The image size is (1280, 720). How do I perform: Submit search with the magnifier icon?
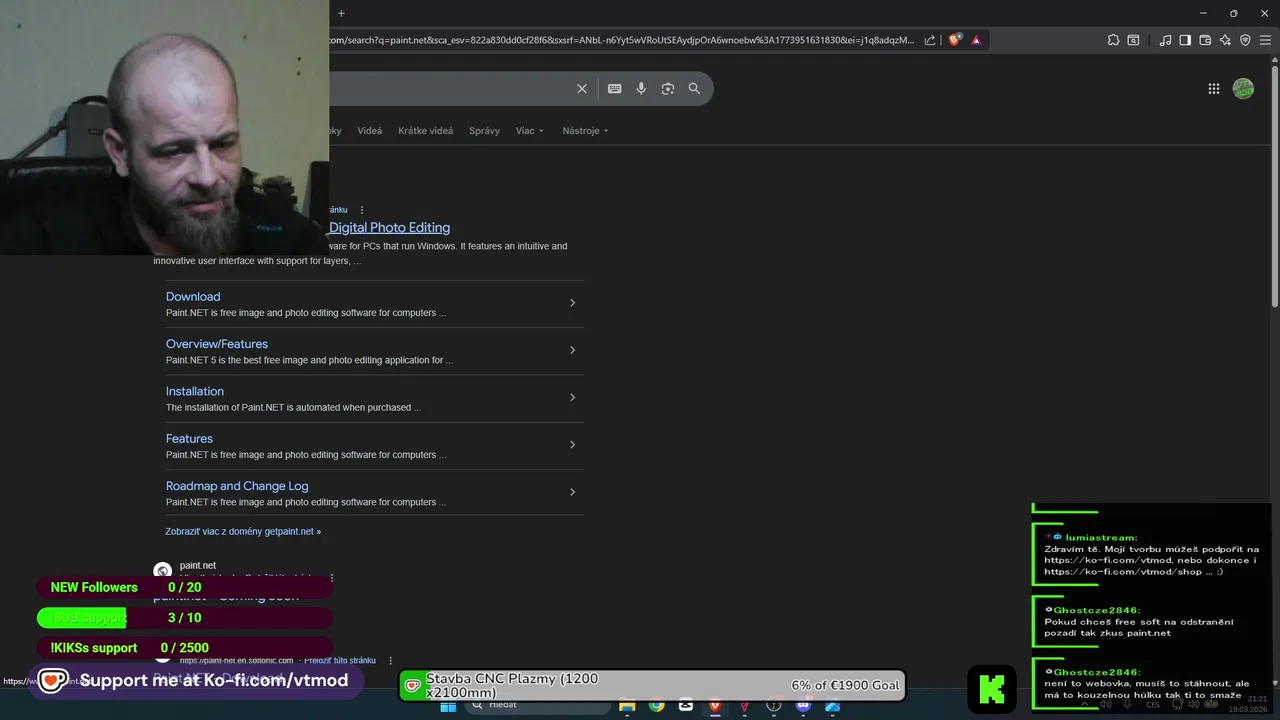tap(694, 89)
